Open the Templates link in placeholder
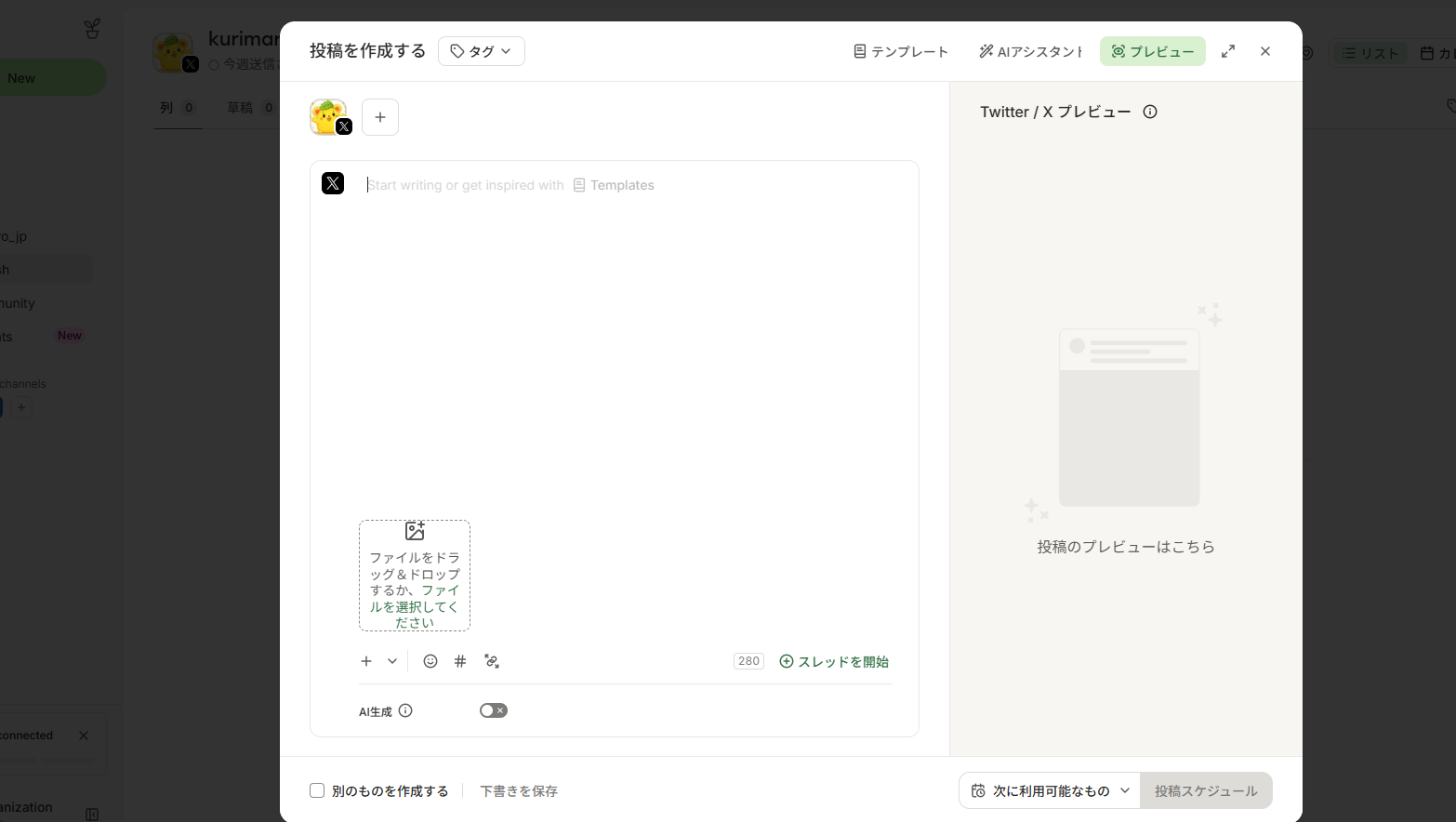The width and height of the screenshot is (1456, 822). (614, 185)
